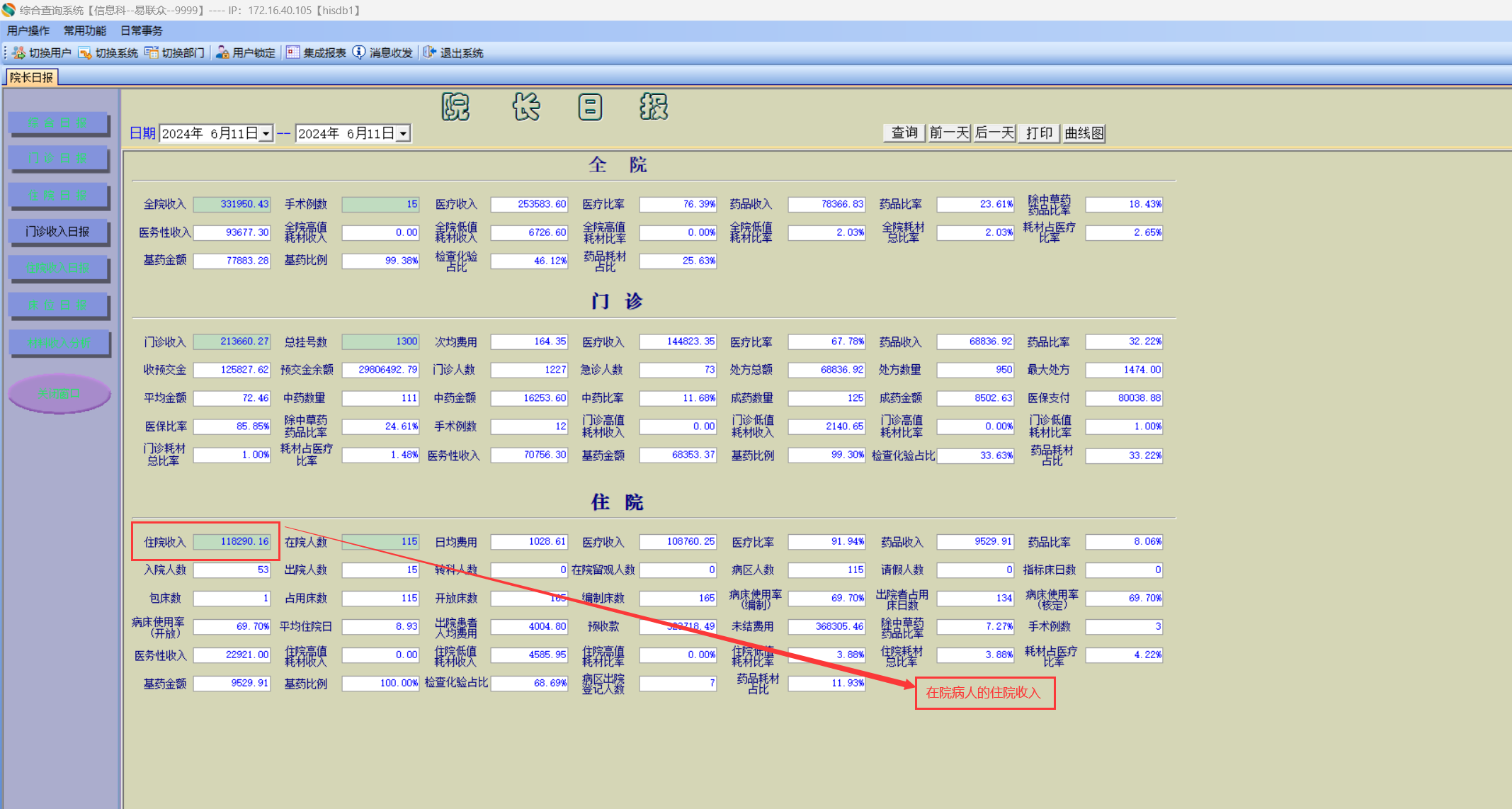Open 门诊收入日报 in left sidebar
Image resolution: width=1512 pixels, height=809 pixels.
pos(57,232)
